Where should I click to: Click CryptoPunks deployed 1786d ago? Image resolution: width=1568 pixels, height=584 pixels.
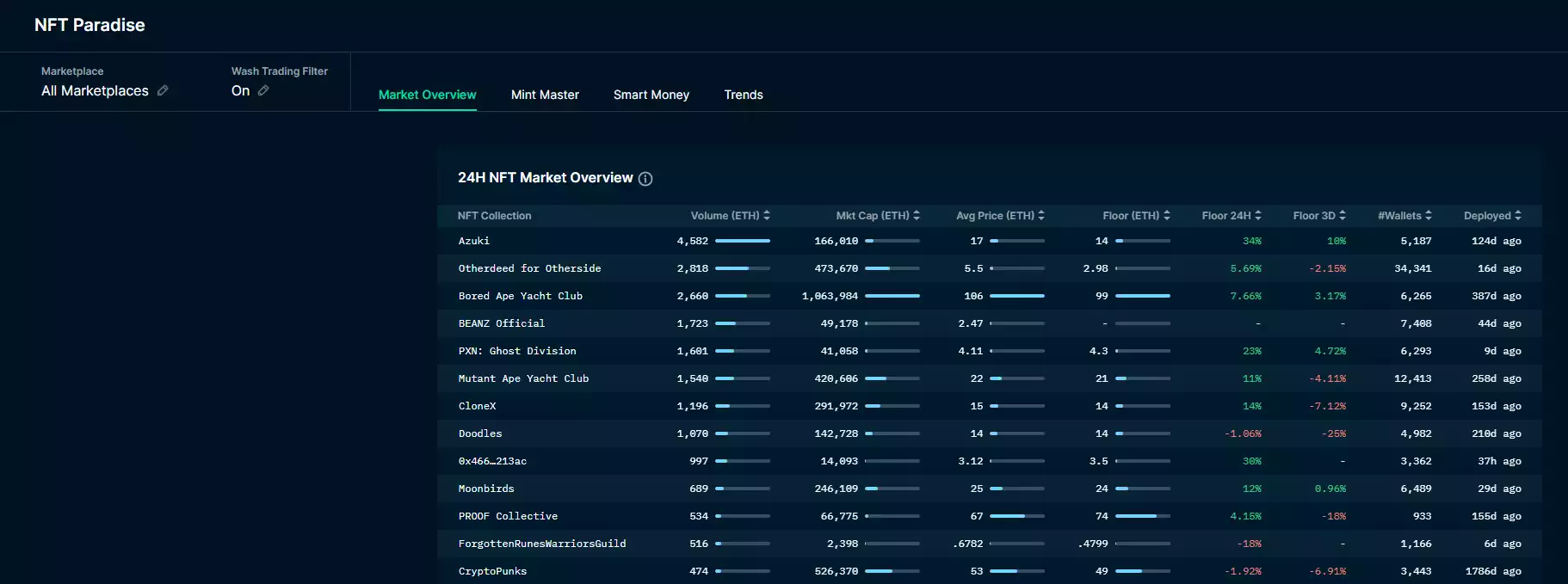tap(1493, 571)
